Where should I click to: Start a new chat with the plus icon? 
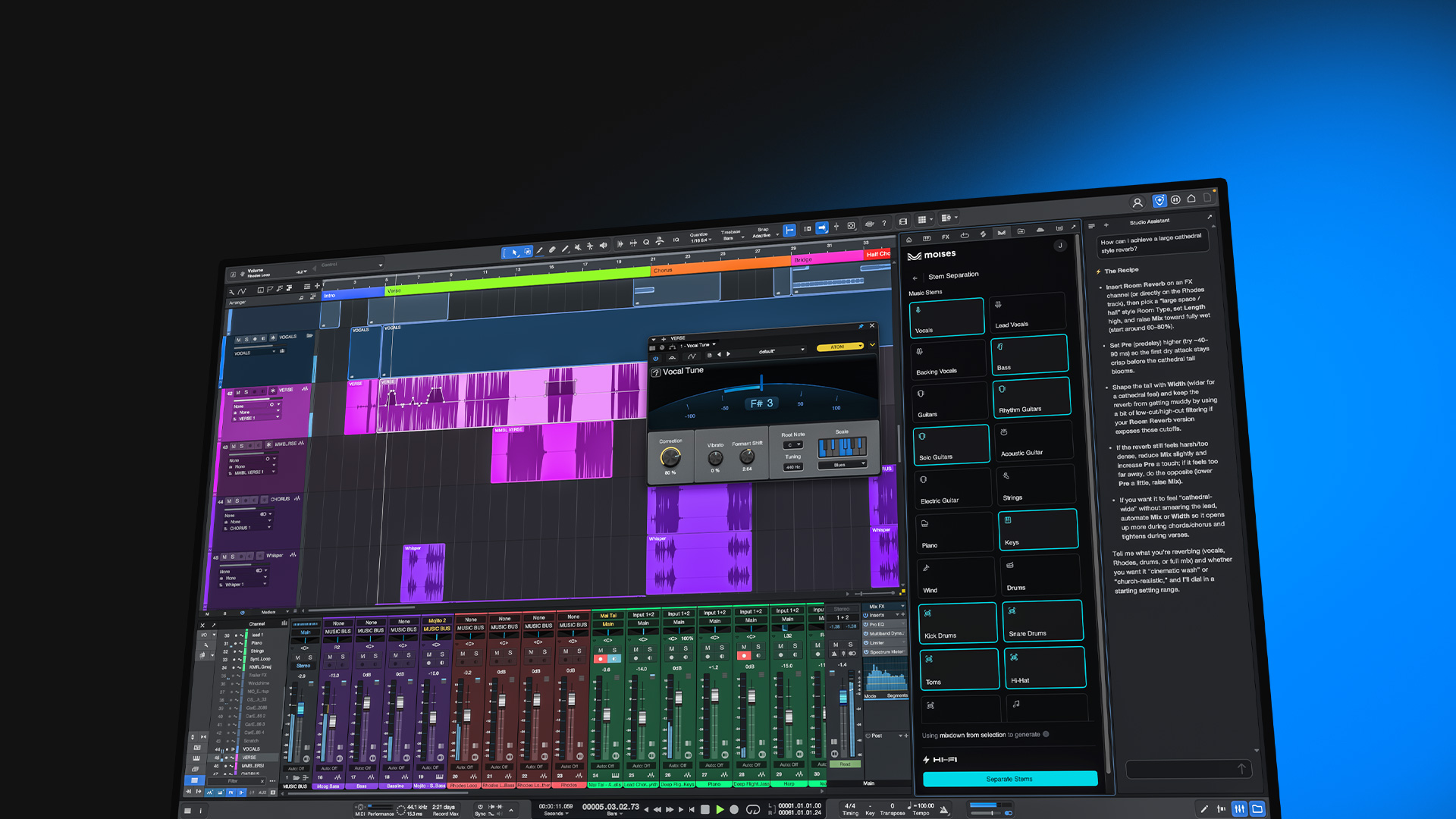pyautogui.click(x=1106, y=225)
